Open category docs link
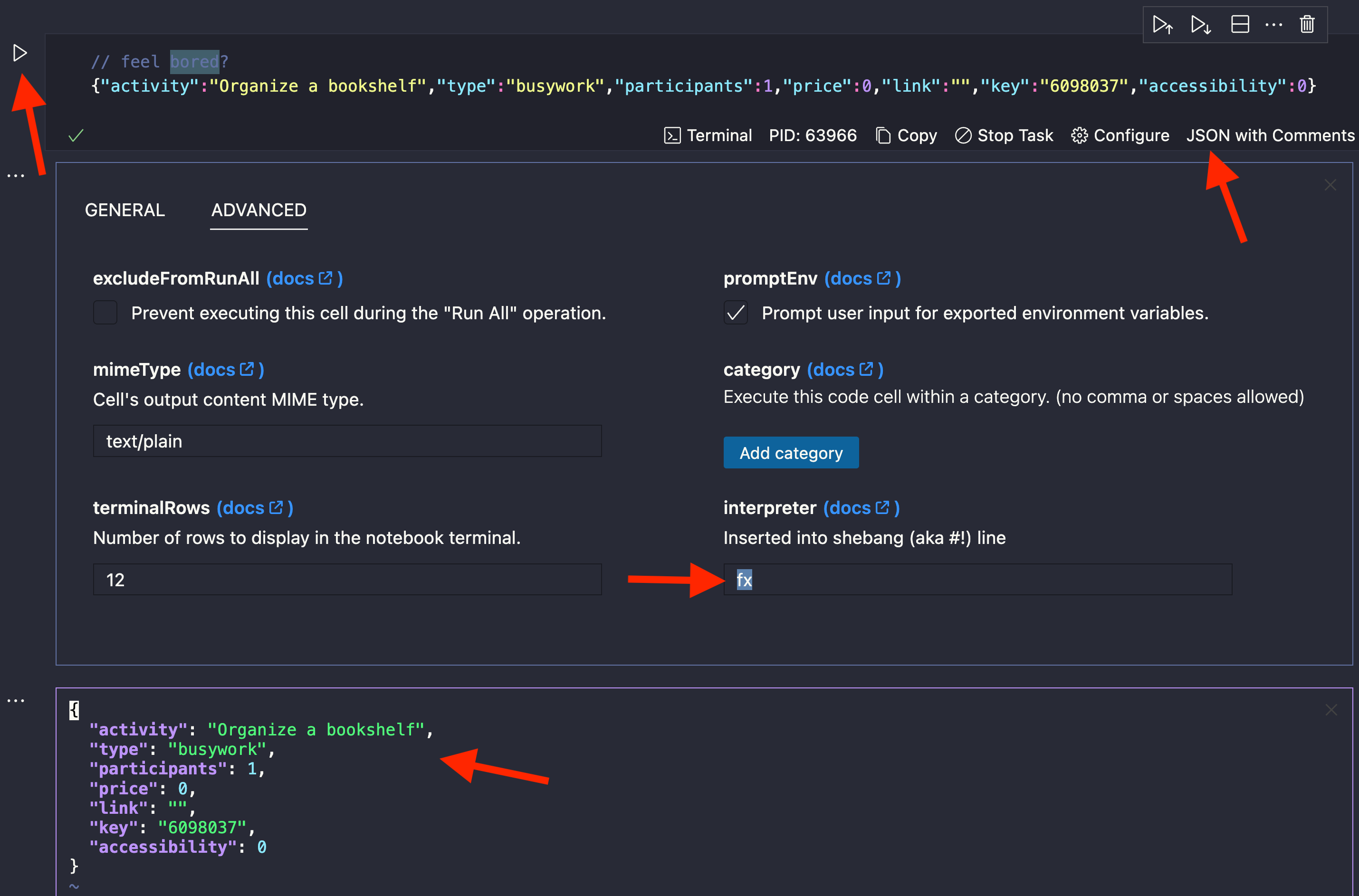The image size is (1359, 896). 845,370
